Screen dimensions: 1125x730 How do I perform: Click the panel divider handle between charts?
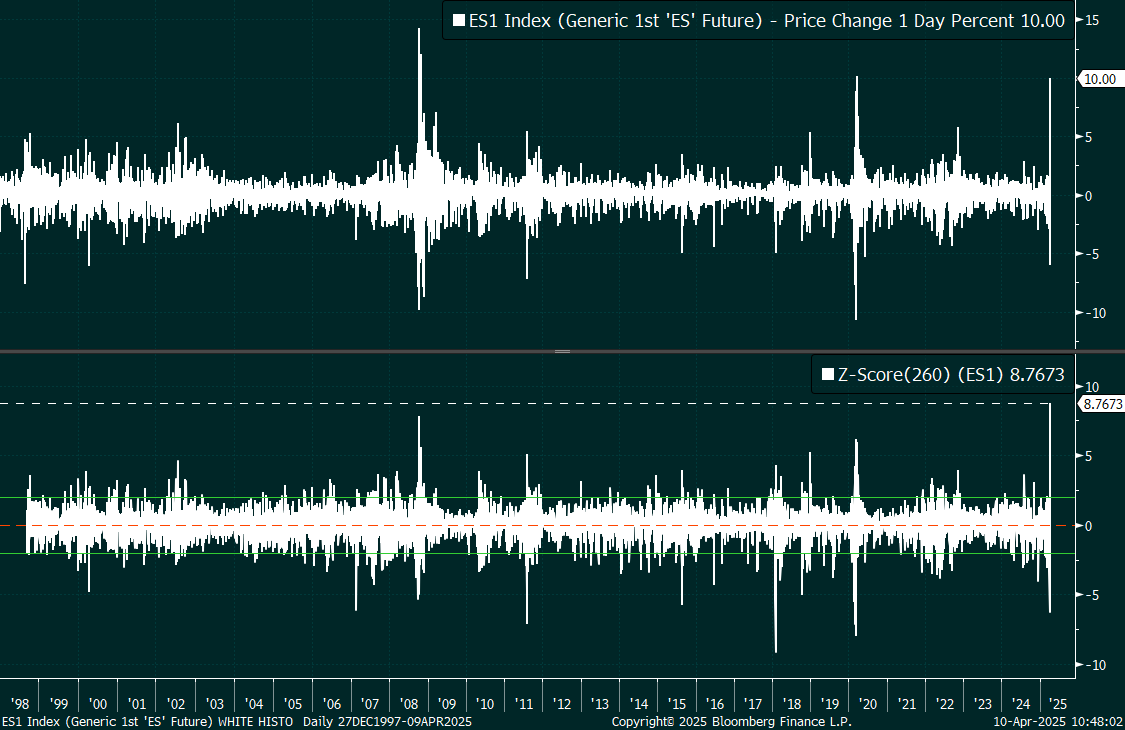click(562, 351)
